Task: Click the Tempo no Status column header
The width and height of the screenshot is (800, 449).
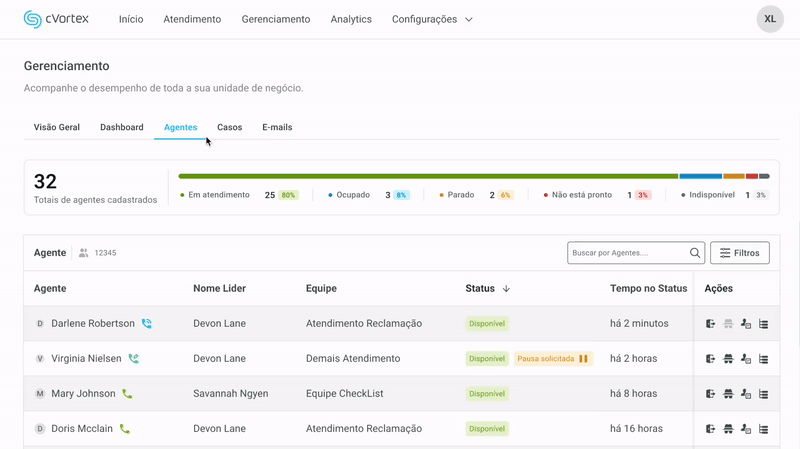Action: (x=648, y=288)
